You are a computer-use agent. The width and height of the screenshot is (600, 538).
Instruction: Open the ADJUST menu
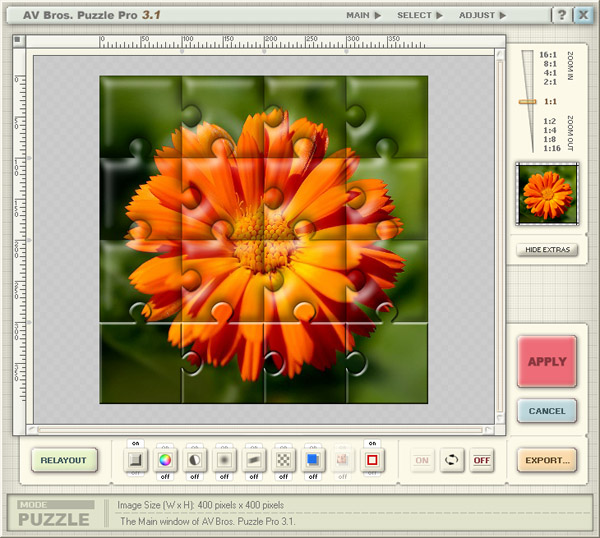pos(482,15)
